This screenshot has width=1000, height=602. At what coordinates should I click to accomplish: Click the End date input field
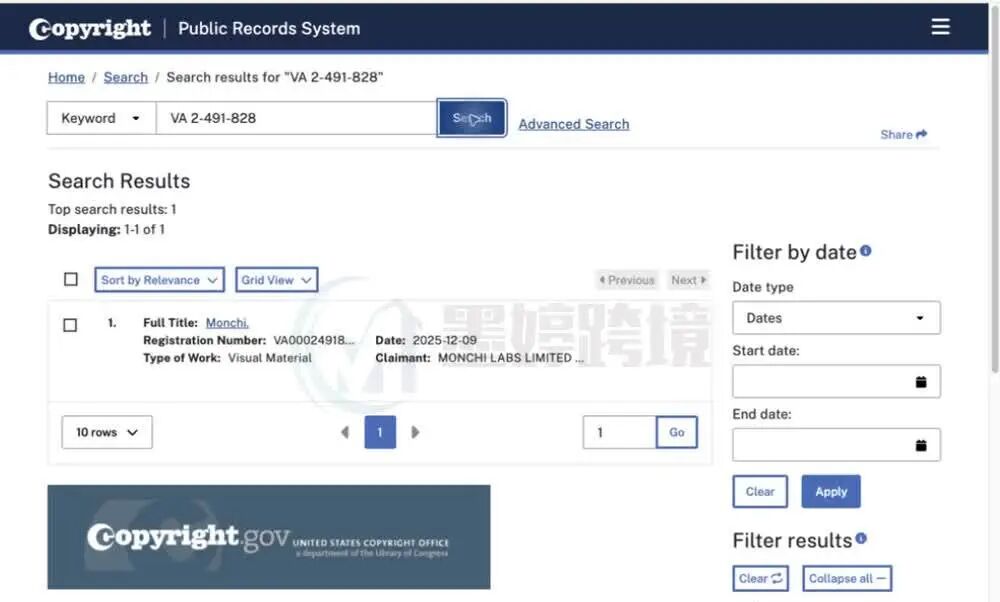coord(836,444)
